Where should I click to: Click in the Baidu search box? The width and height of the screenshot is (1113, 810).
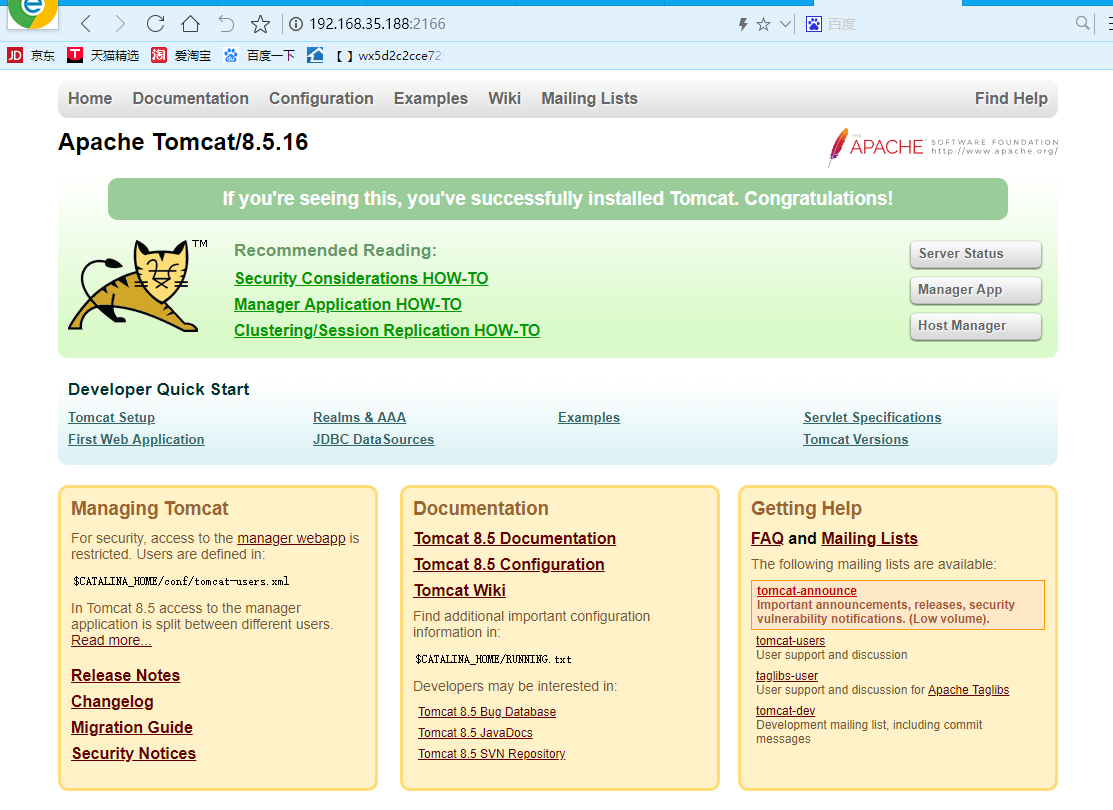tap(948, 24)
